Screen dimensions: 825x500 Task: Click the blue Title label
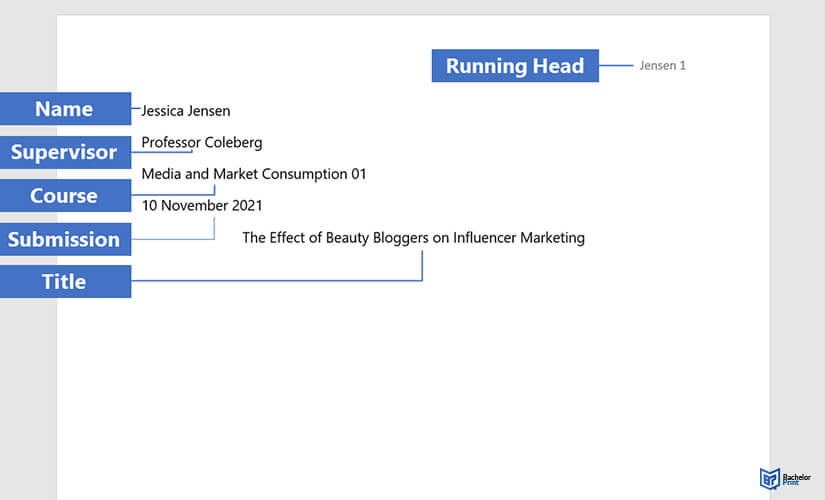[x=64, y=282]
